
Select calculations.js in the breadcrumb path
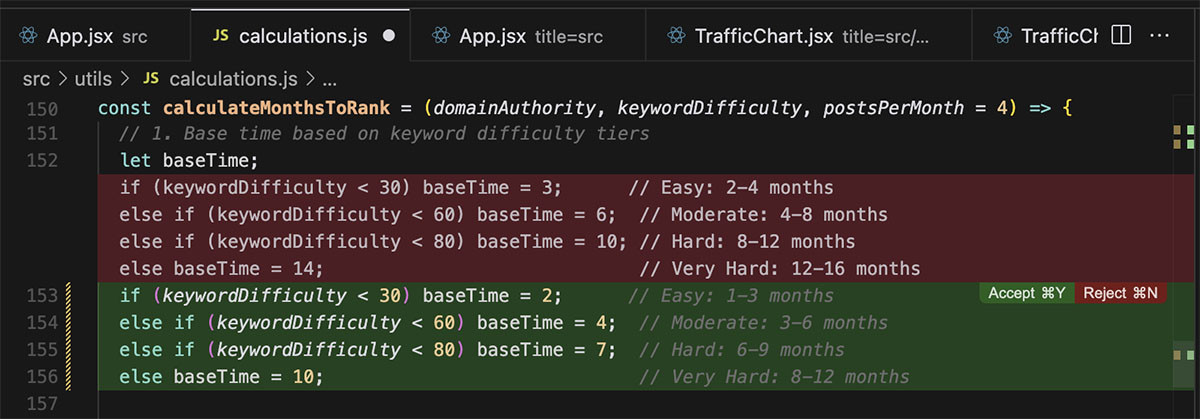pyautogui.click(x=234, y=78)
